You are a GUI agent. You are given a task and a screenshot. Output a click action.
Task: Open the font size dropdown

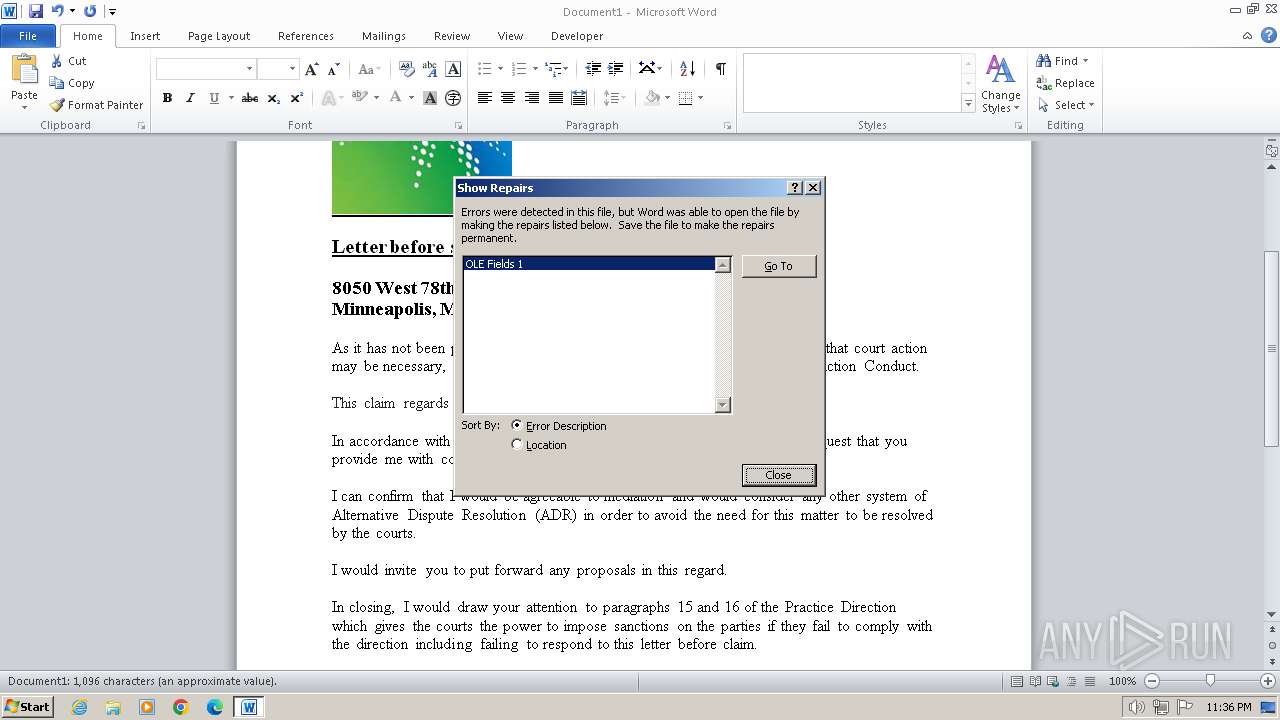tap(292, 69)
